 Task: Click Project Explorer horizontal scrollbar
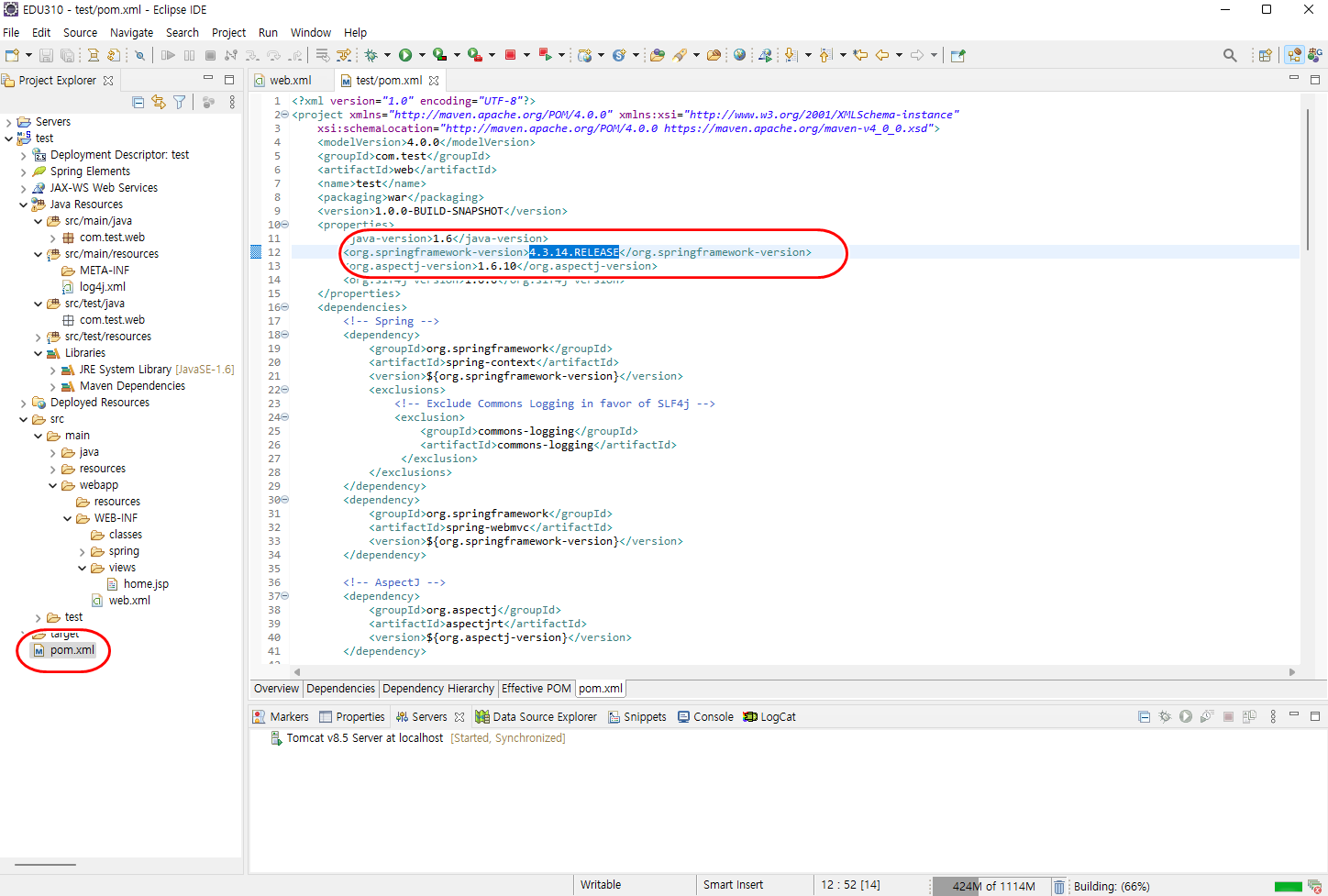pos(46,865)
